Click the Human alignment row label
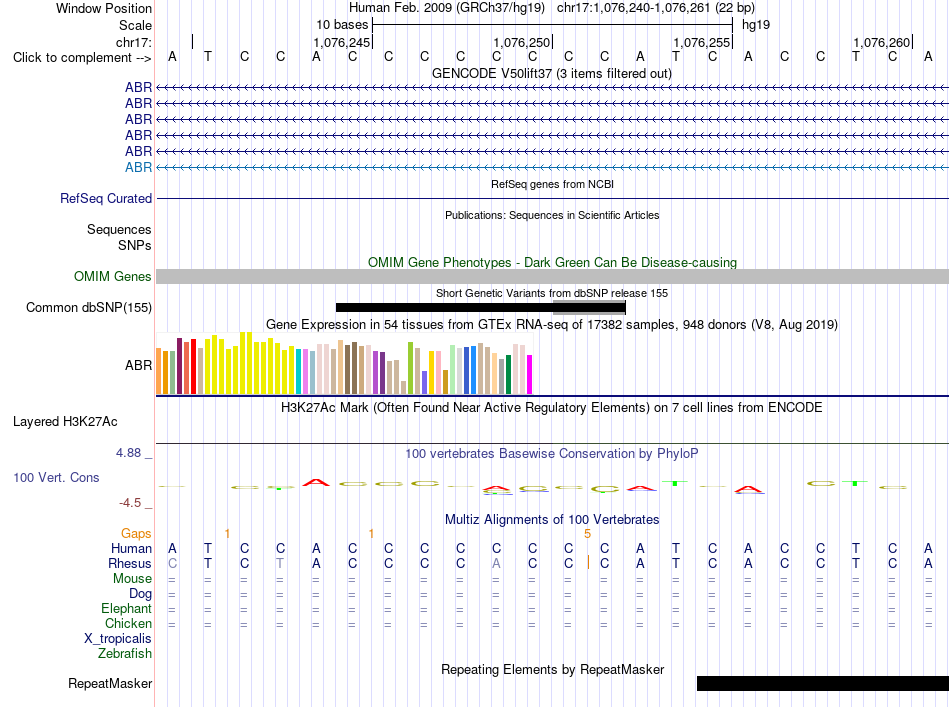The image size is (950, 707). tap(131, 549)
